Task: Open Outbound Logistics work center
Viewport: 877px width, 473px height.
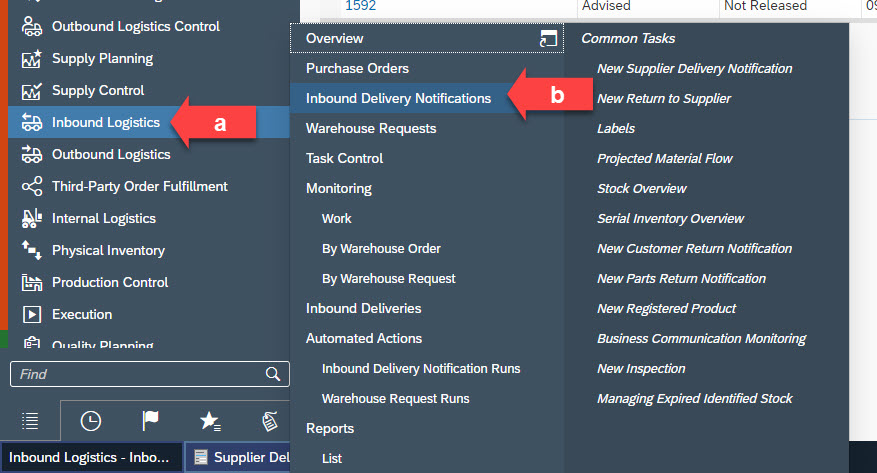Action: coord(111,154)
